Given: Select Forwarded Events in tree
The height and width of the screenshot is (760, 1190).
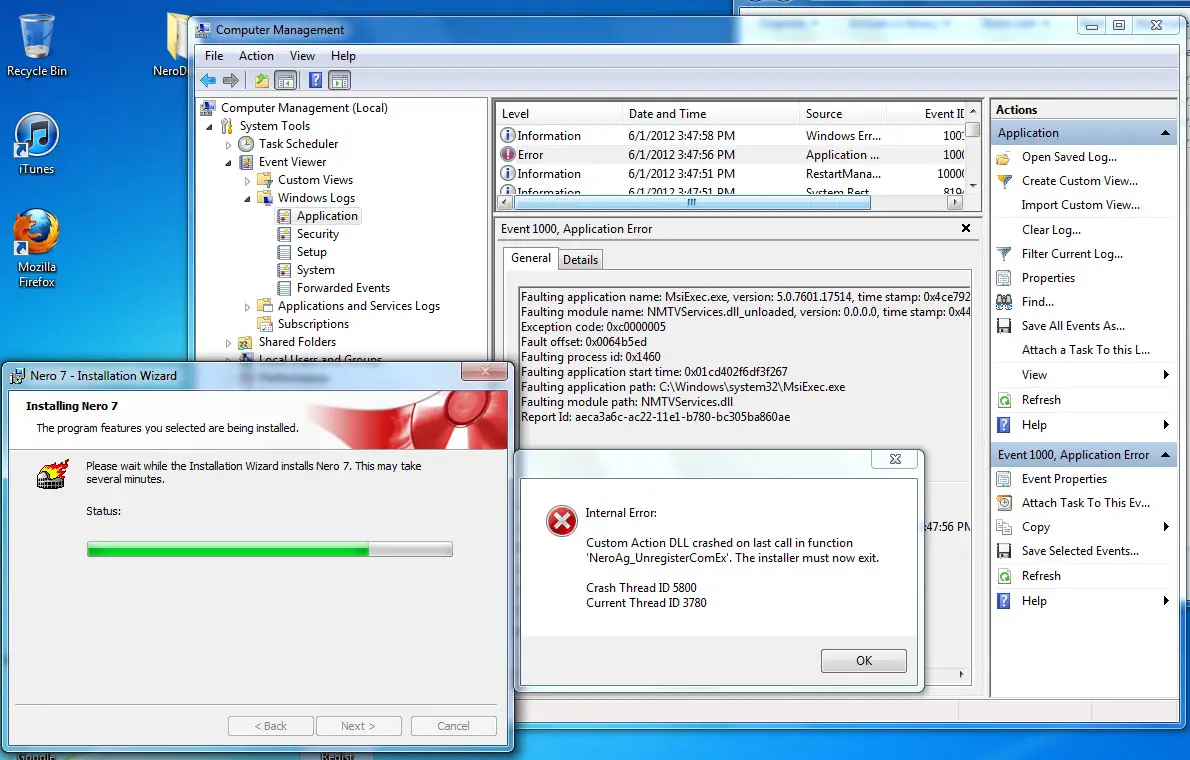Looking at the screenshot, I should 343,289.
